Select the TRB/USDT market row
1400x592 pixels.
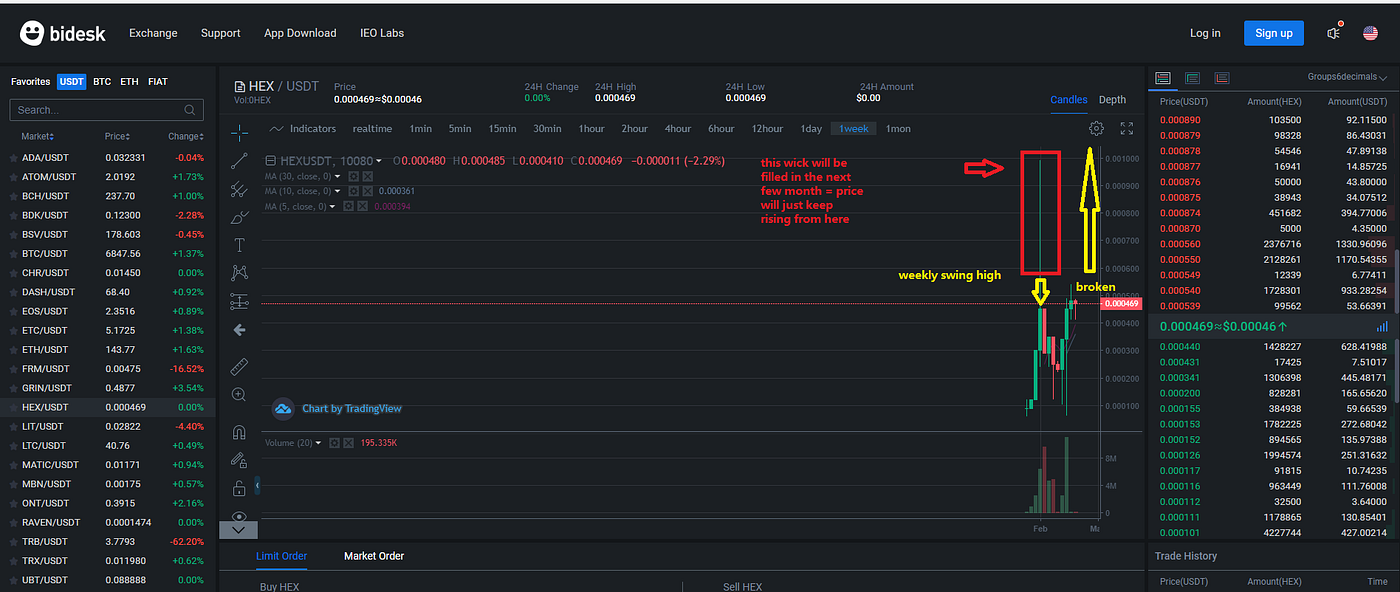point(107,542)
